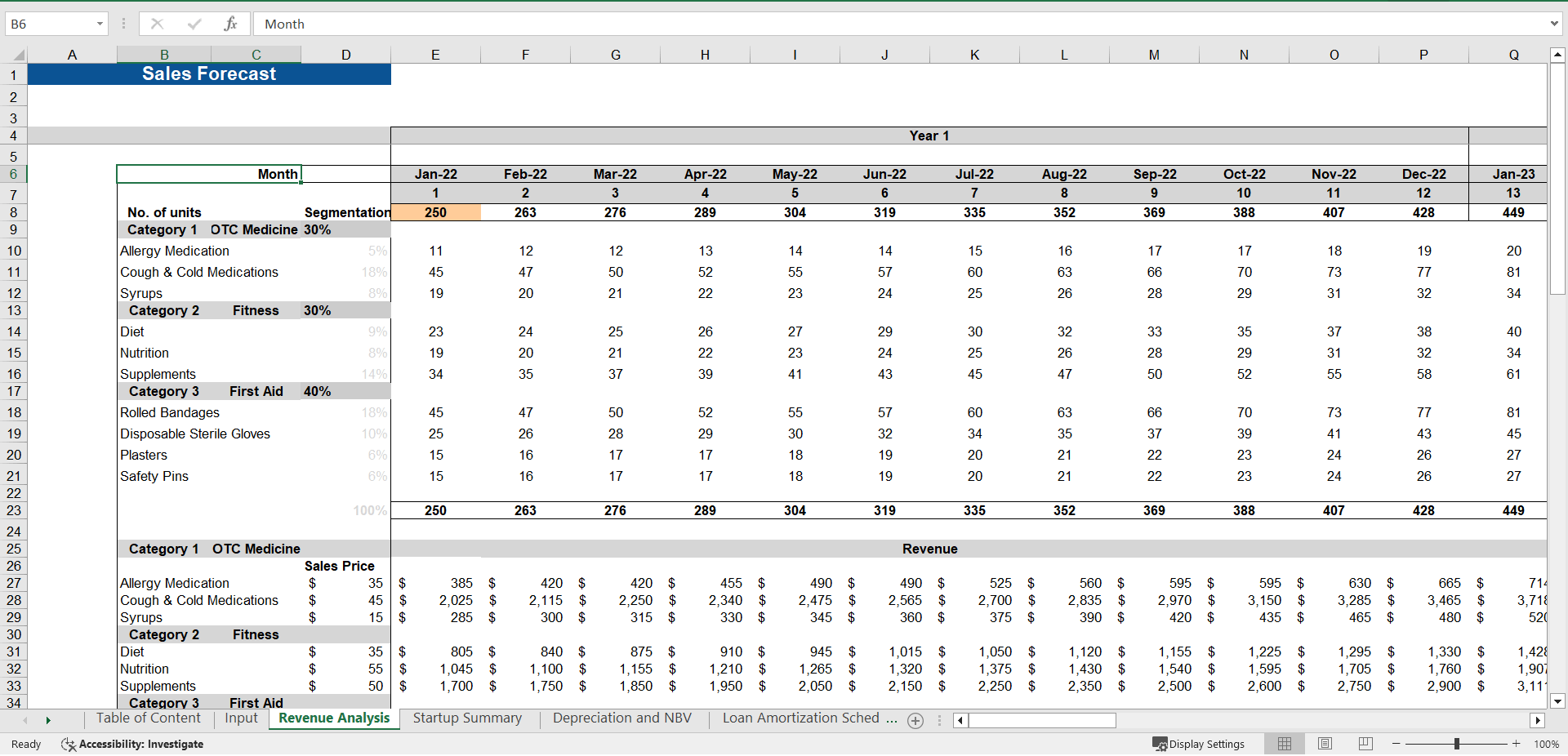Switch to the Input sheet tab
This screenshot has height=756, width=1568.
[x=241, y=718]
